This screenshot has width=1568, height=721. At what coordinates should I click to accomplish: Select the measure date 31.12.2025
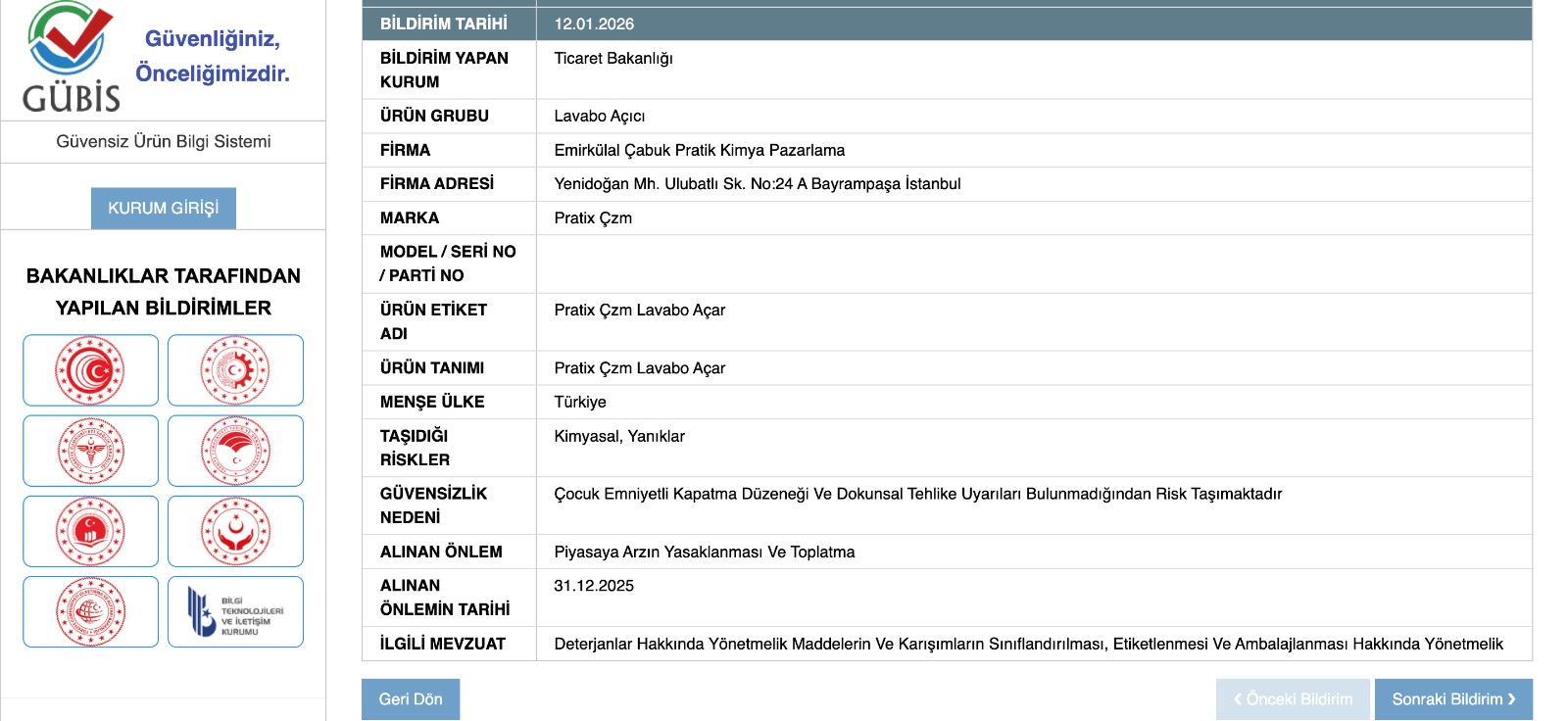(x=594, y=585)
